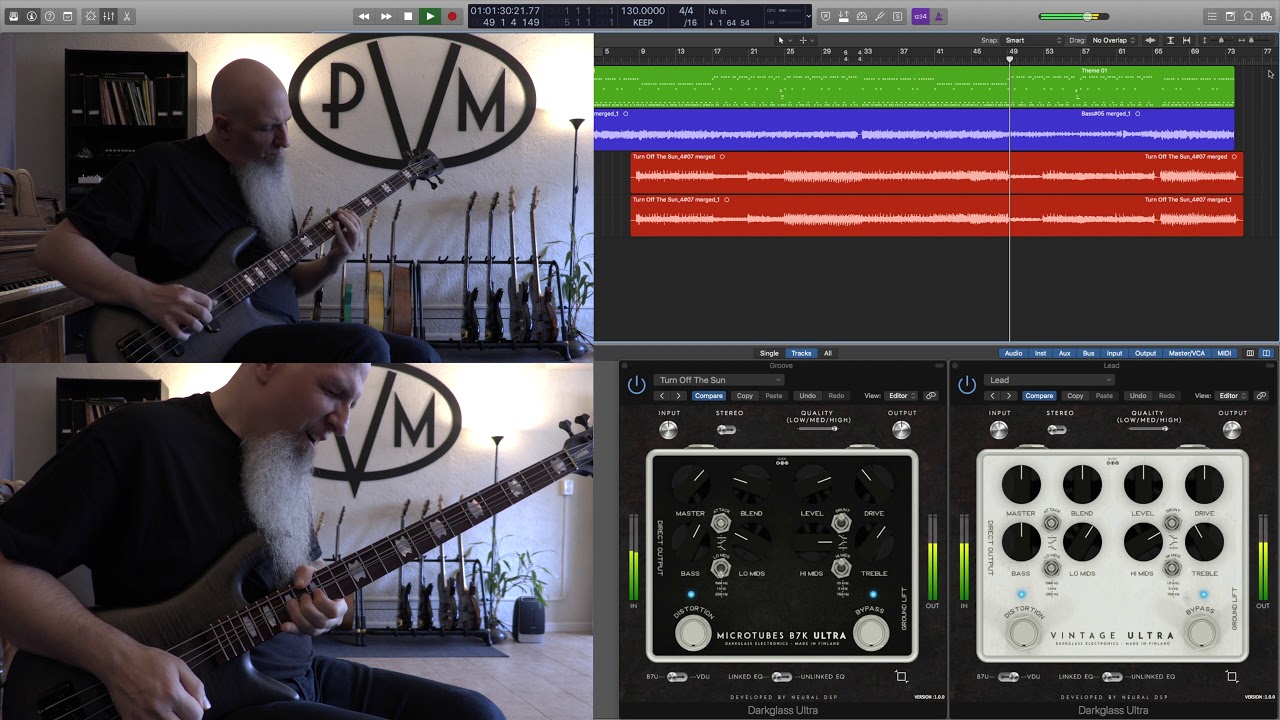Stop playback with the Stop button
Image resolution: width=1280 pixels, height=720 pixels.
[x=408, y=16]
